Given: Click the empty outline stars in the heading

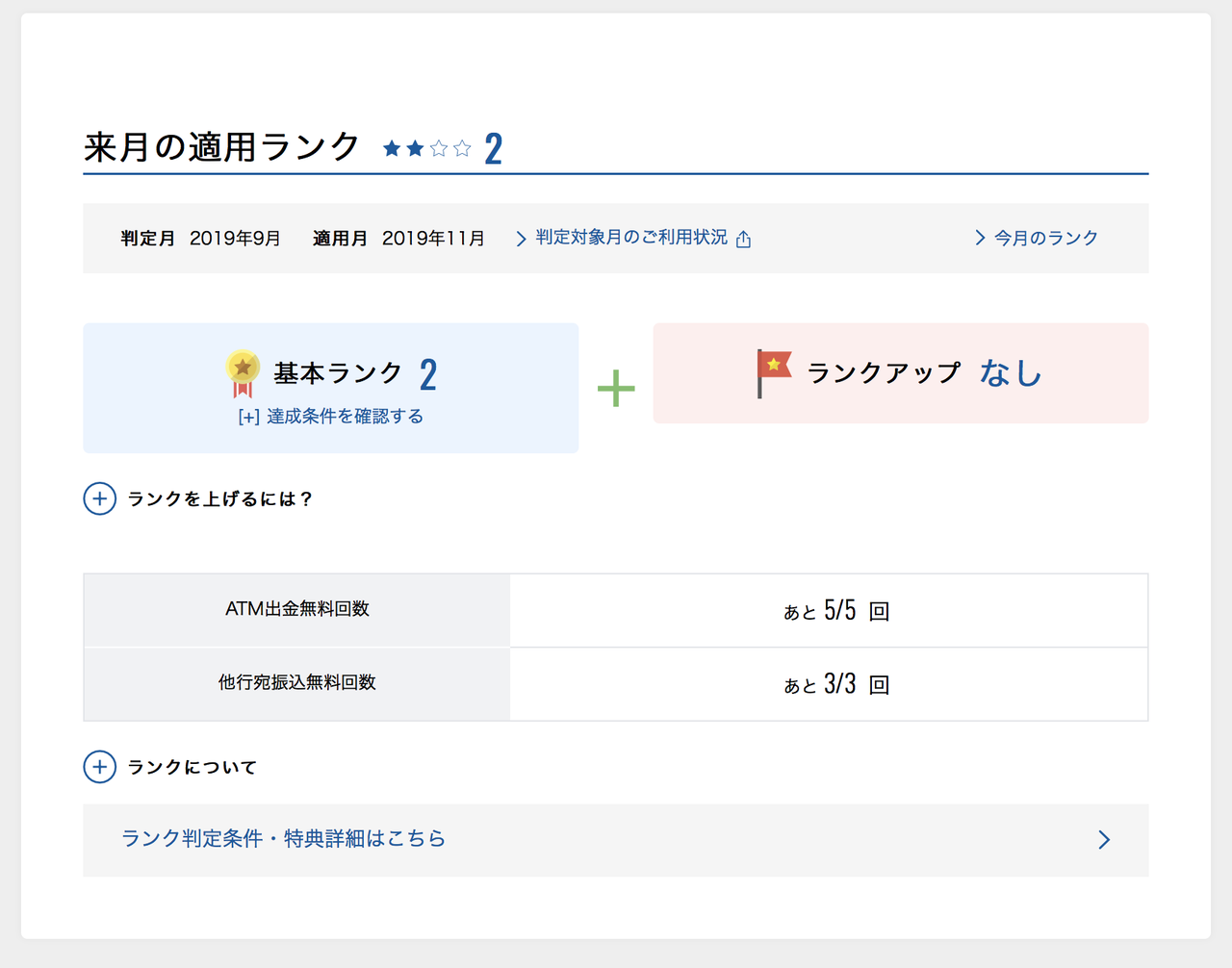Looking at the screenshot, I should coord(450,148).
